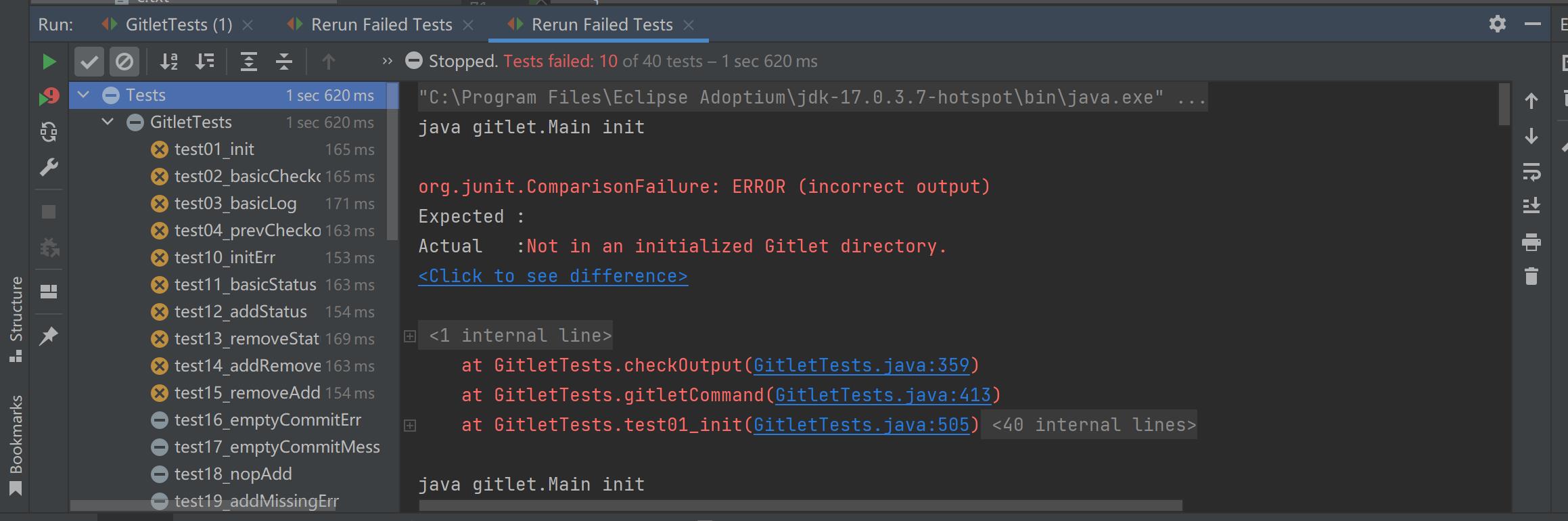
Task: Select test03_basicLog in test tree
Action: tap(235, 204)
